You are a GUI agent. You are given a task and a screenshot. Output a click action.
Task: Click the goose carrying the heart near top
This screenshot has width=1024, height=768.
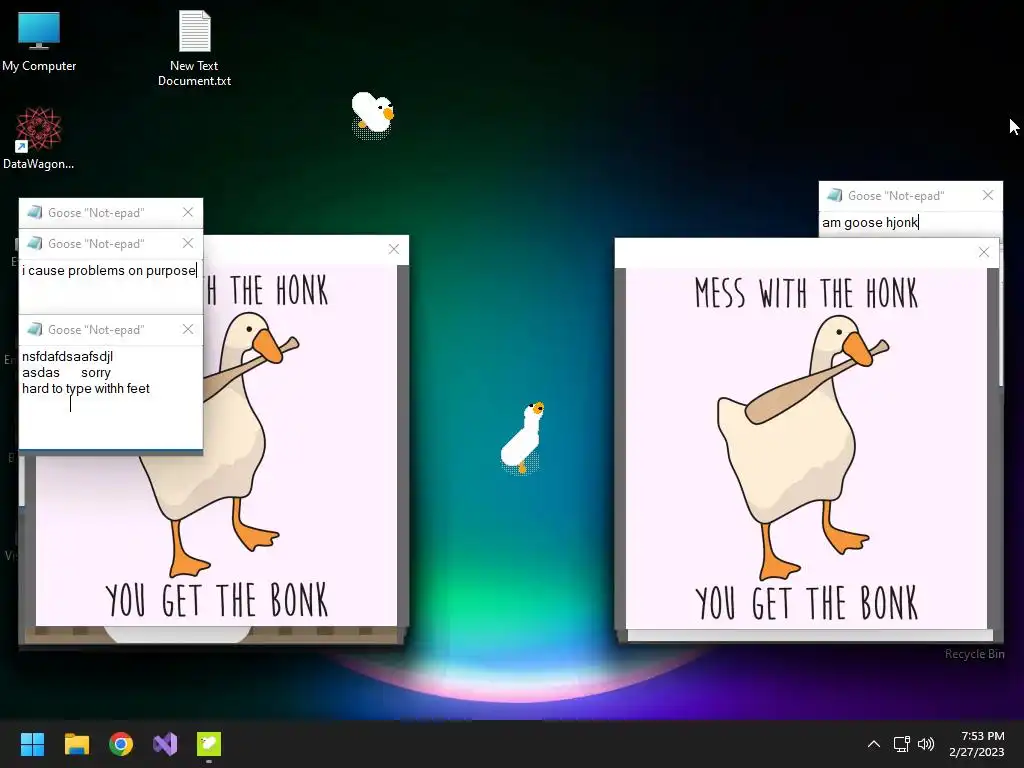(373, 114)
